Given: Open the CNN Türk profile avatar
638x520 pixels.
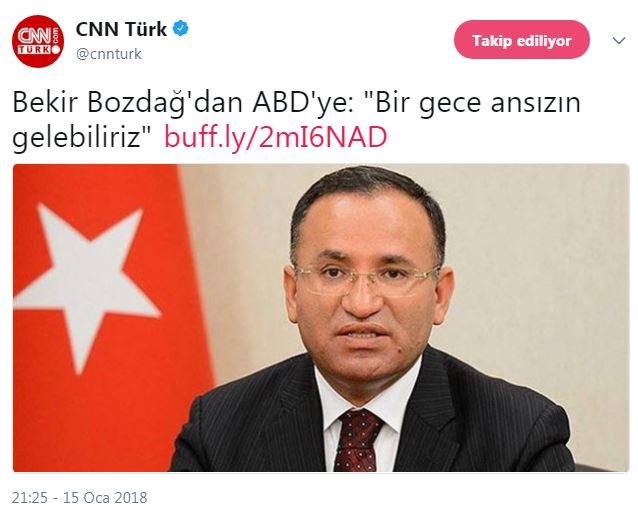Looking at the screenshot, I should (x=37, y=41).
